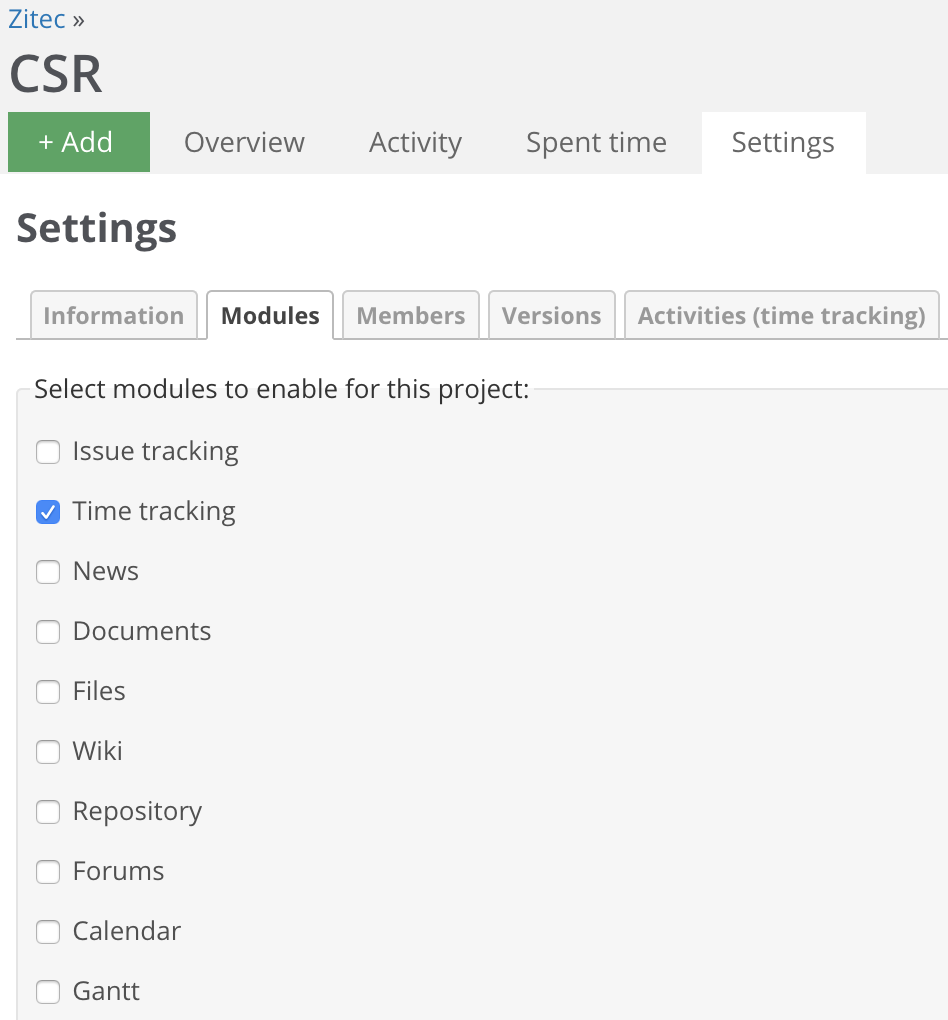Screen dimensions: 948x1020
Task: Check the Gantt module box
Action: pyautogui.click(x=47, y=991)
